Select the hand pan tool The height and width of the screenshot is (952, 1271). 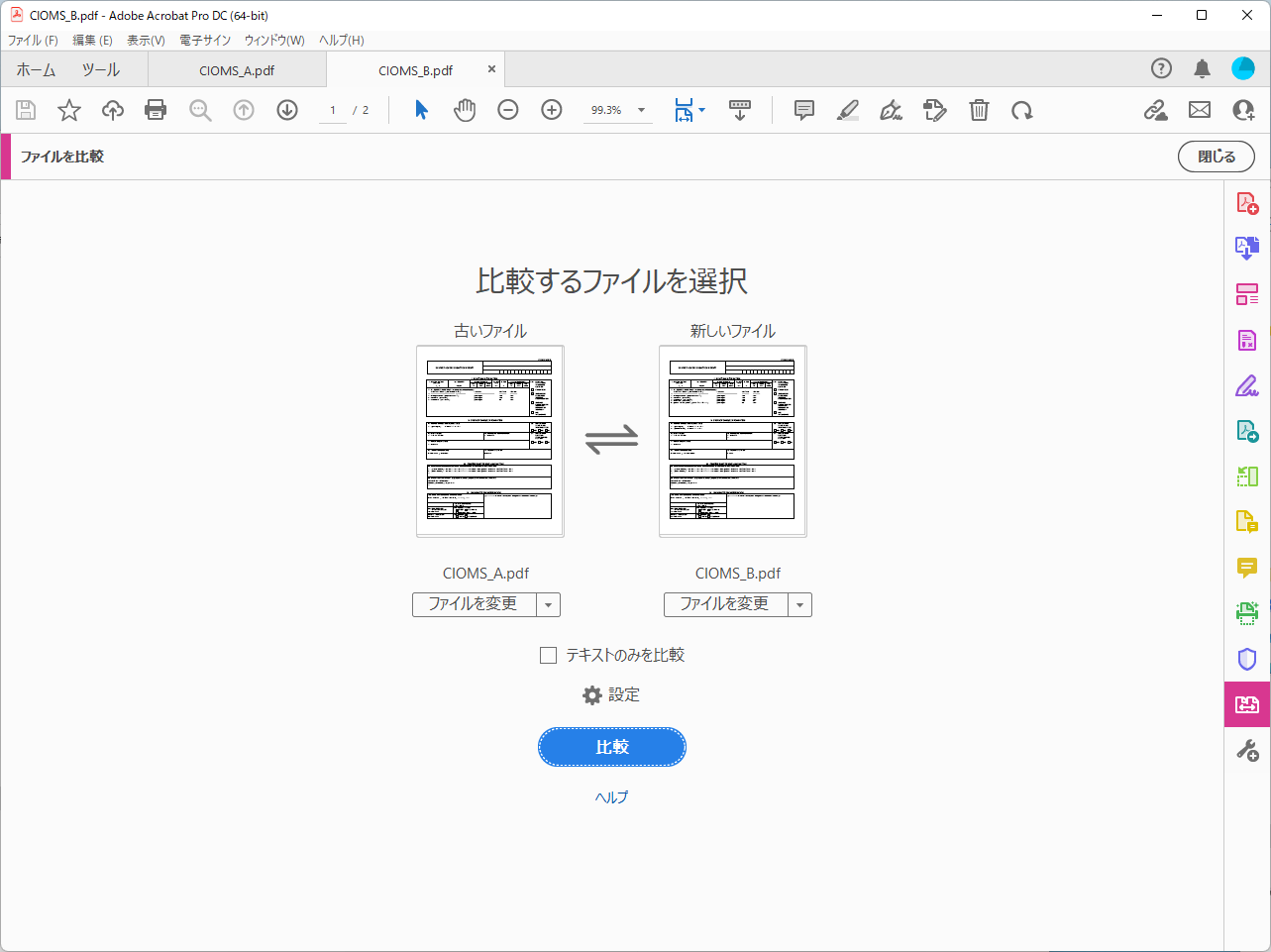point(465,110)
